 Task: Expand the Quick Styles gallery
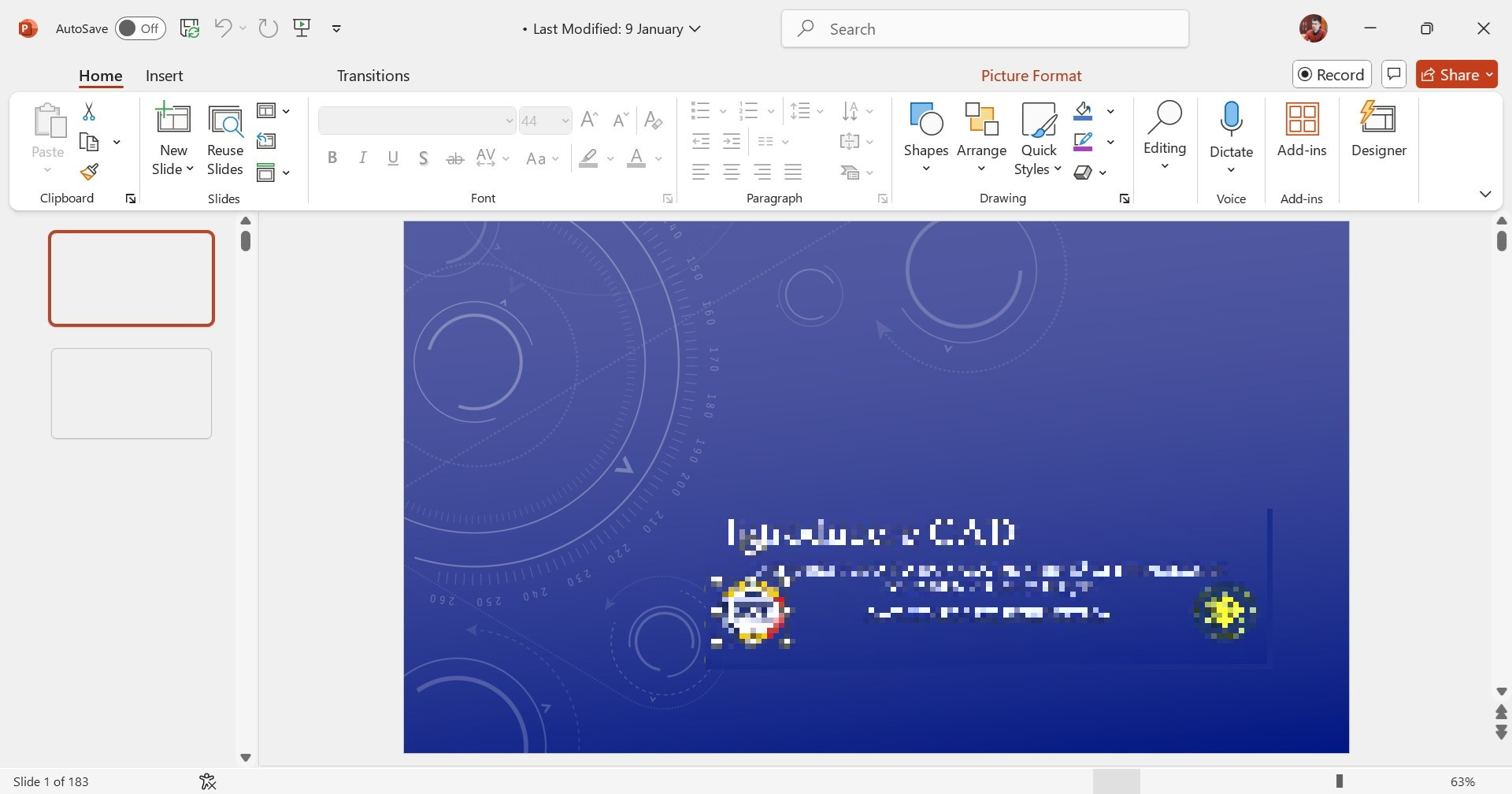click(1038, 139)
